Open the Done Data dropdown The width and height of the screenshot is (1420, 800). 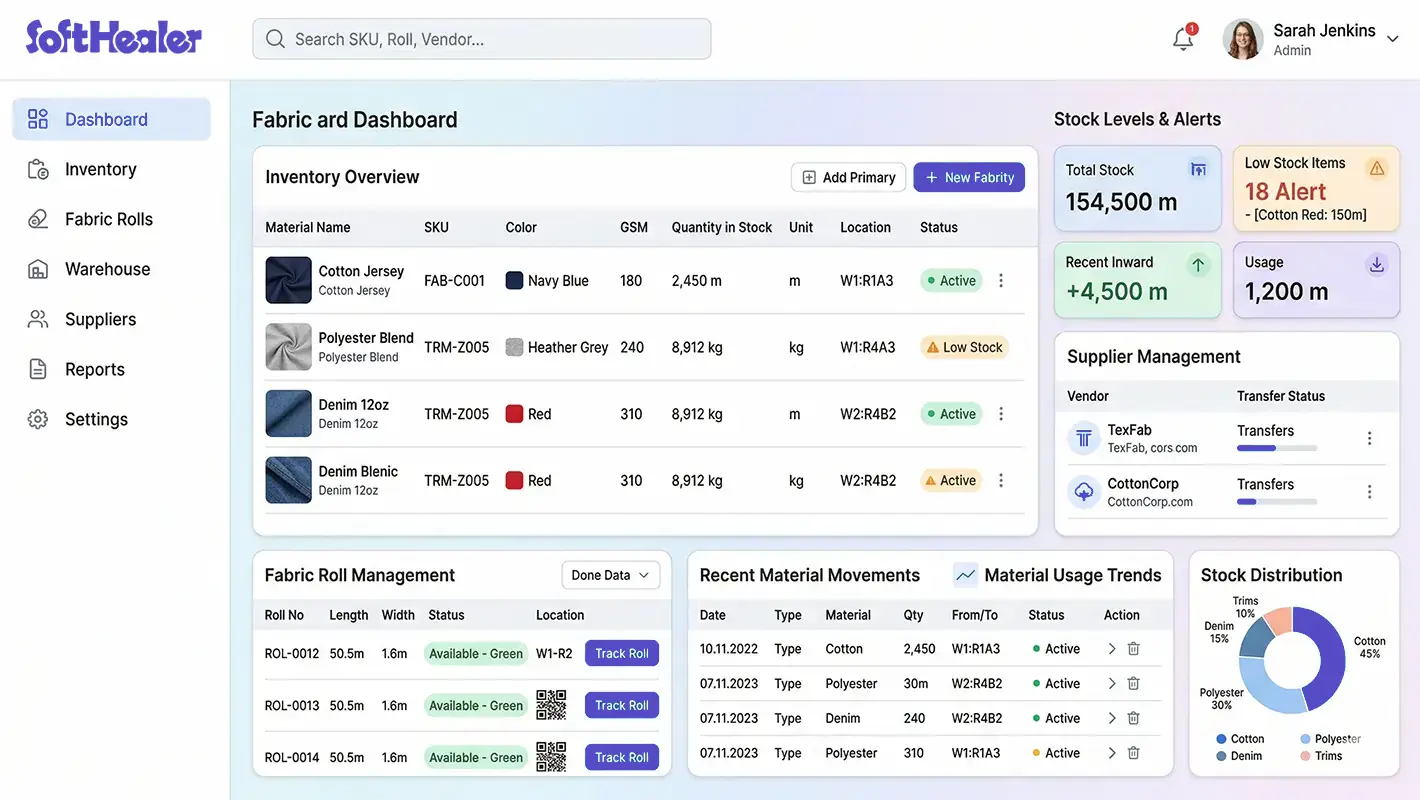pyautogui.click(x=610, y=575)
